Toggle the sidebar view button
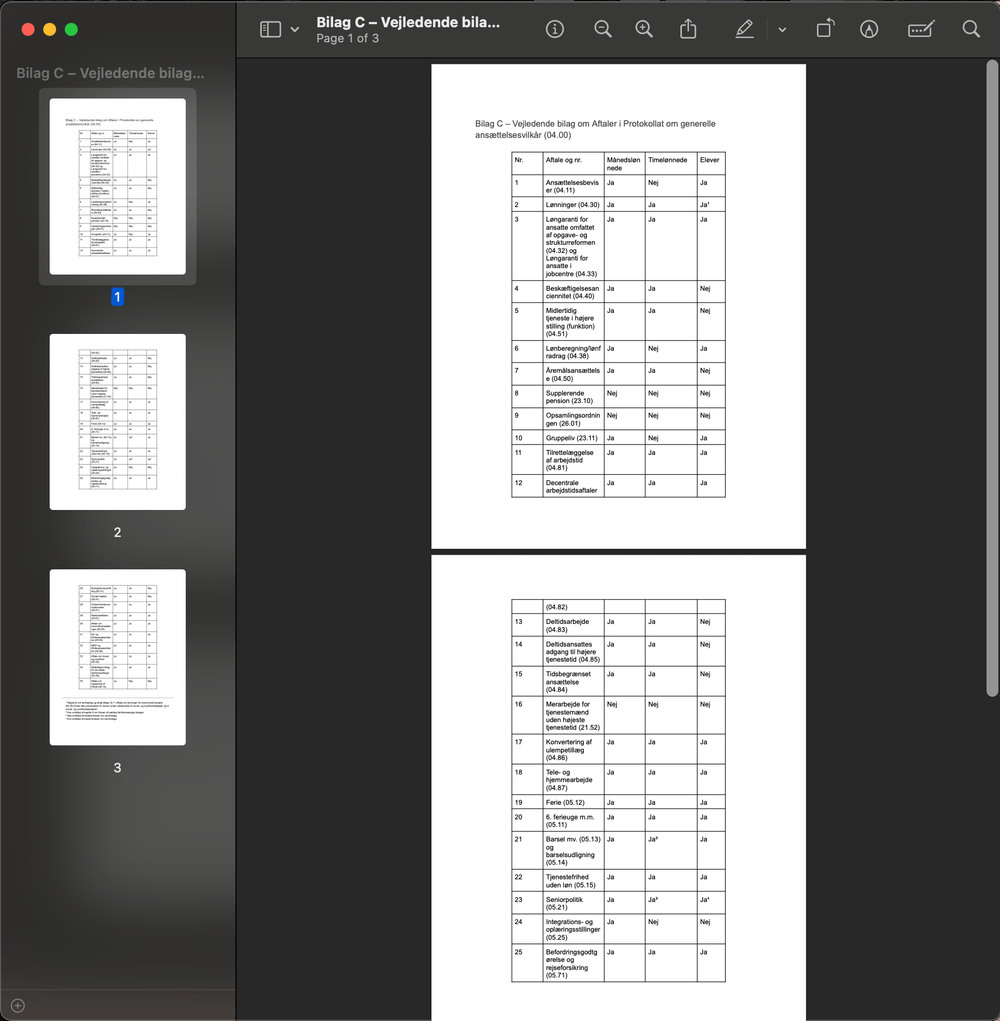The image size is (1000, 1021). click(x=270, y=30)
